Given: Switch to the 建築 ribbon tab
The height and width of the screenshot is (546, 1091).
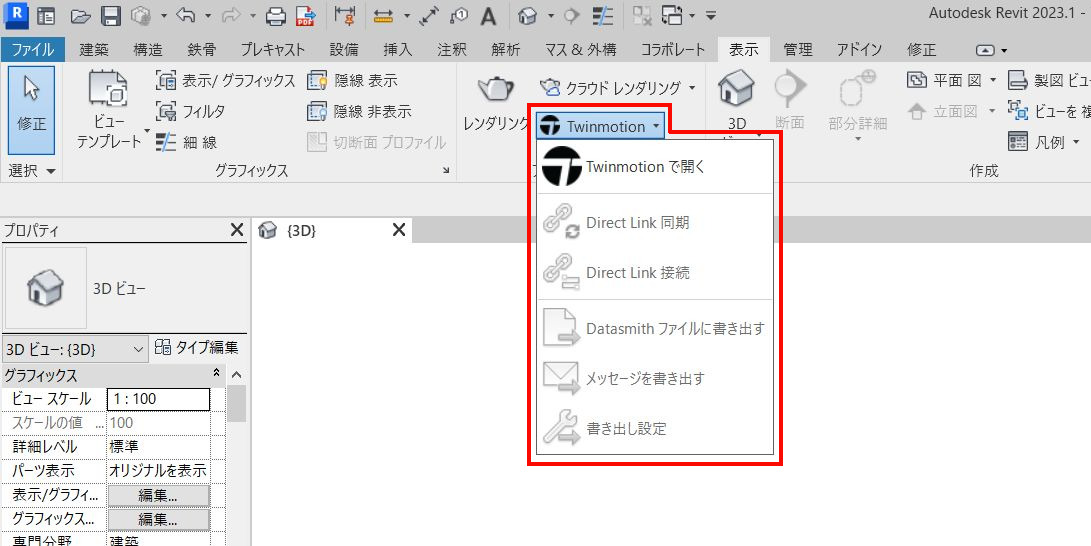Looking at the screenshot, I should tap(94, 49).
